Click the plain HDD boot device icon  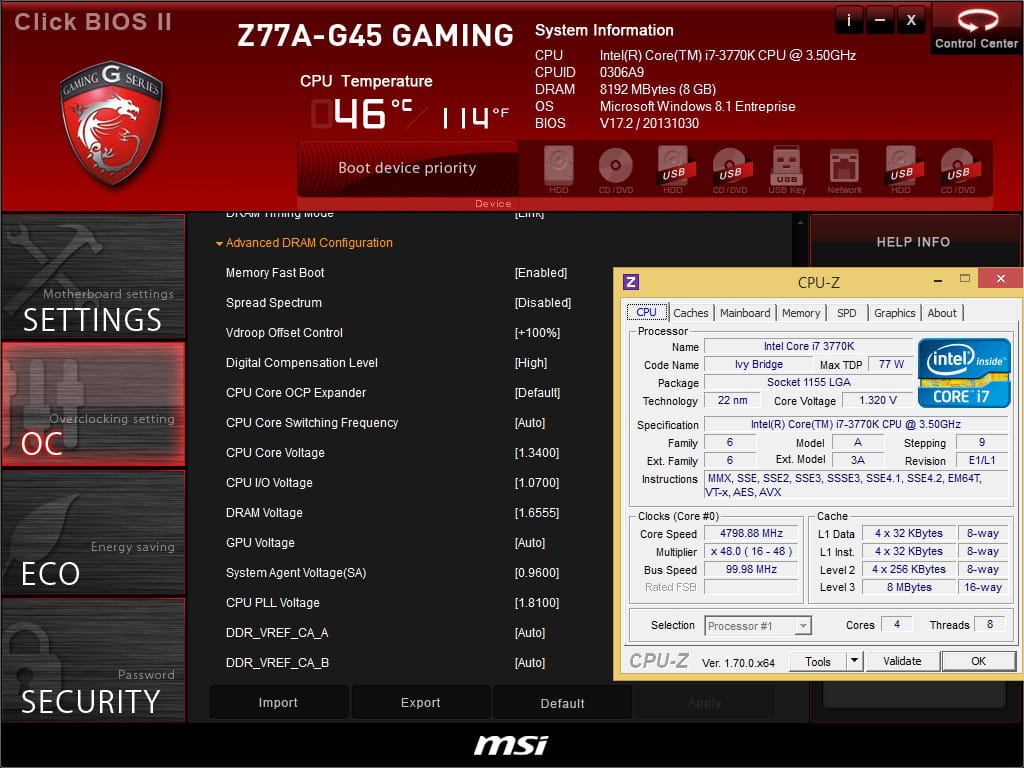tap(558, 170)
